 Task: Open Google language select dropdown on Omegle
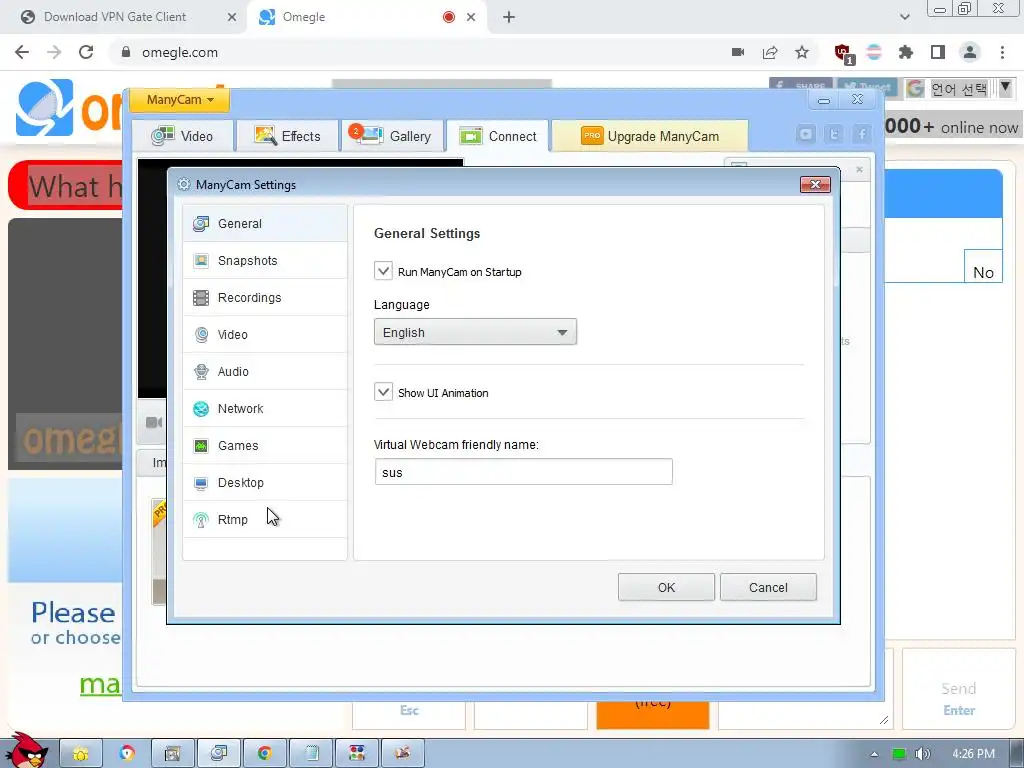click(x=959, y=88)
